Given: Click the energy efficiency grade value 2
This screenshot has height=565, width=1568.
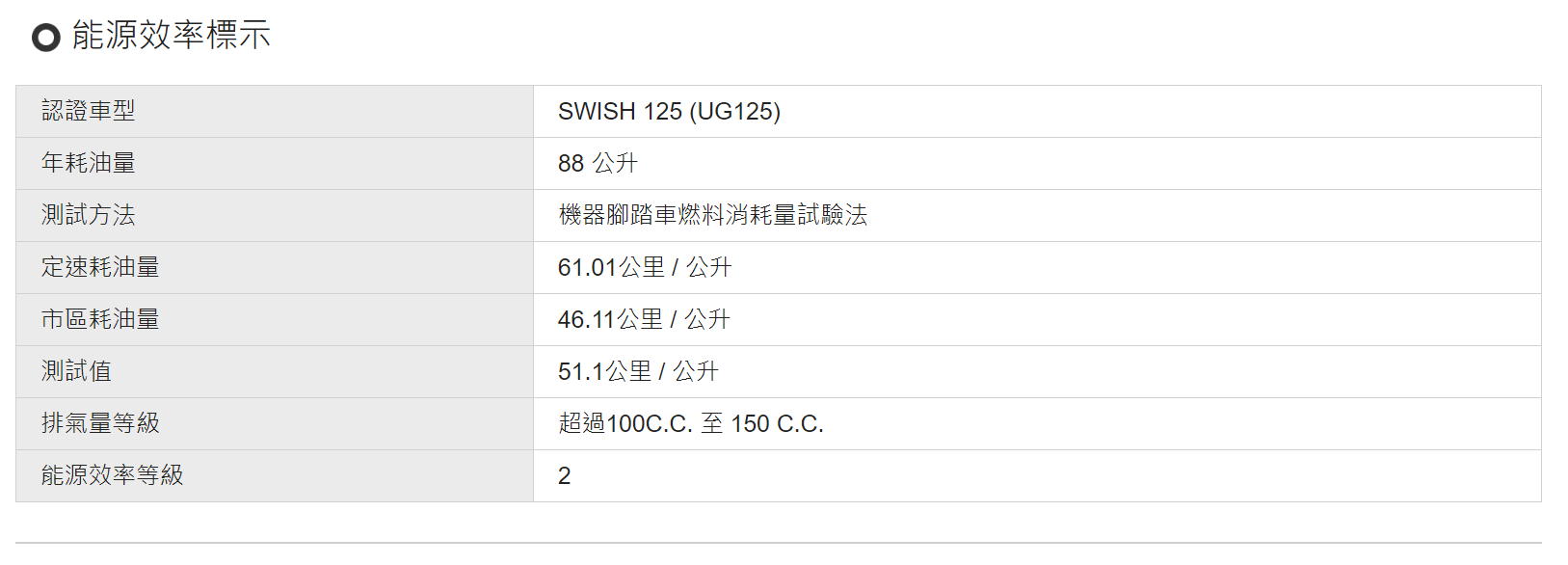Looking at the screenshot, I should [565, 475].
